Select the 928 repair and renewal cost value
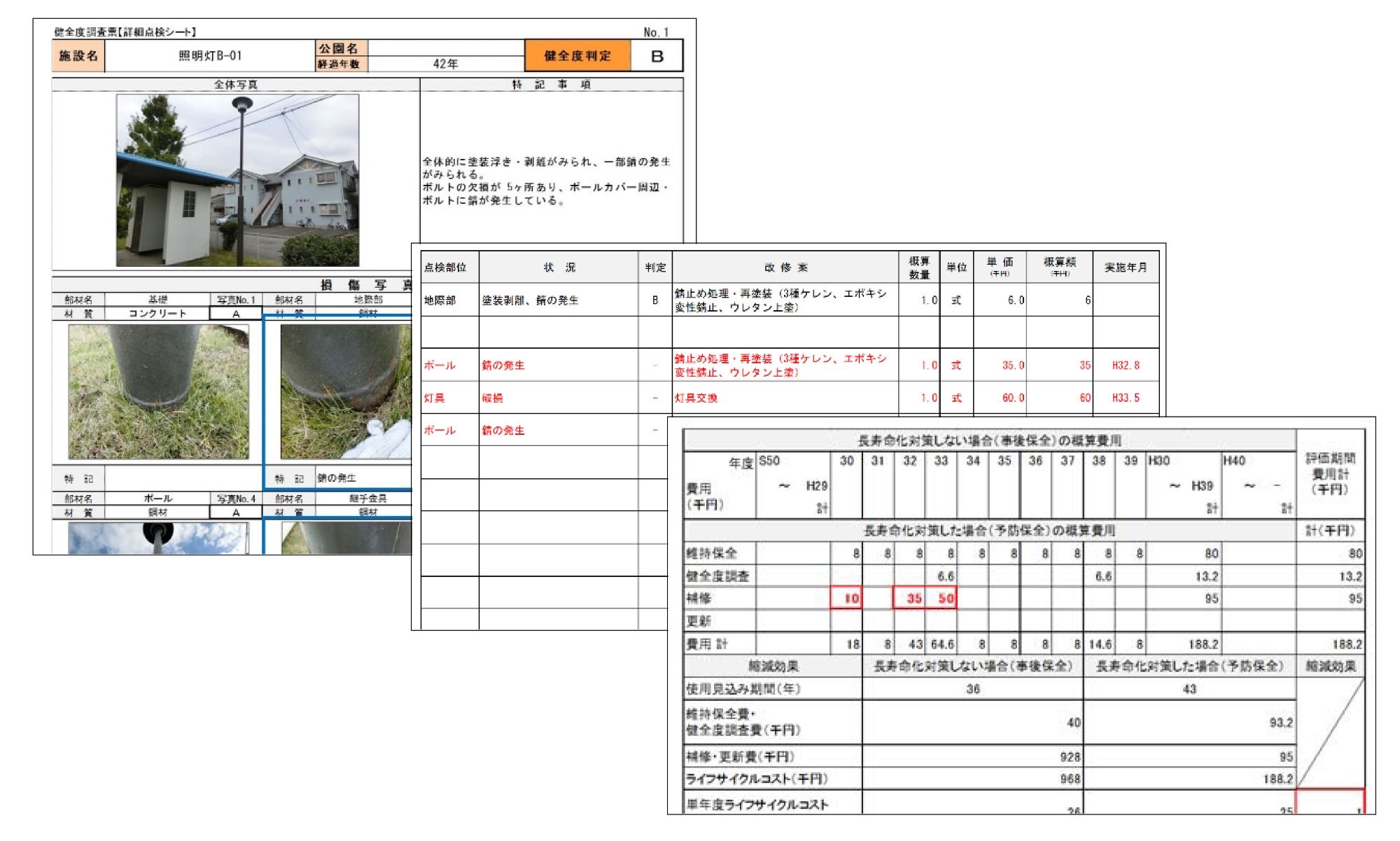 973,756
